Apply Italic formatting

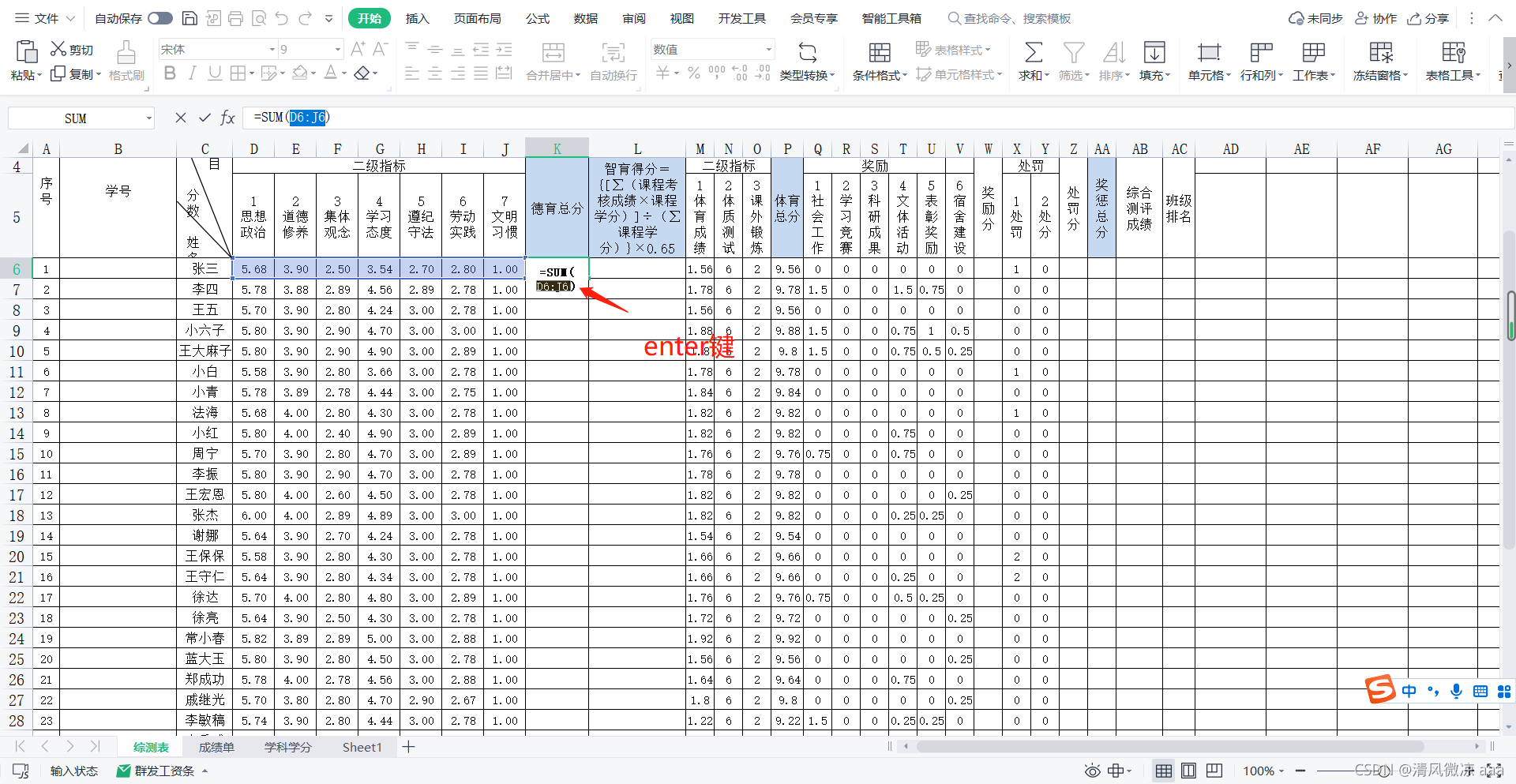click(192, 73)
